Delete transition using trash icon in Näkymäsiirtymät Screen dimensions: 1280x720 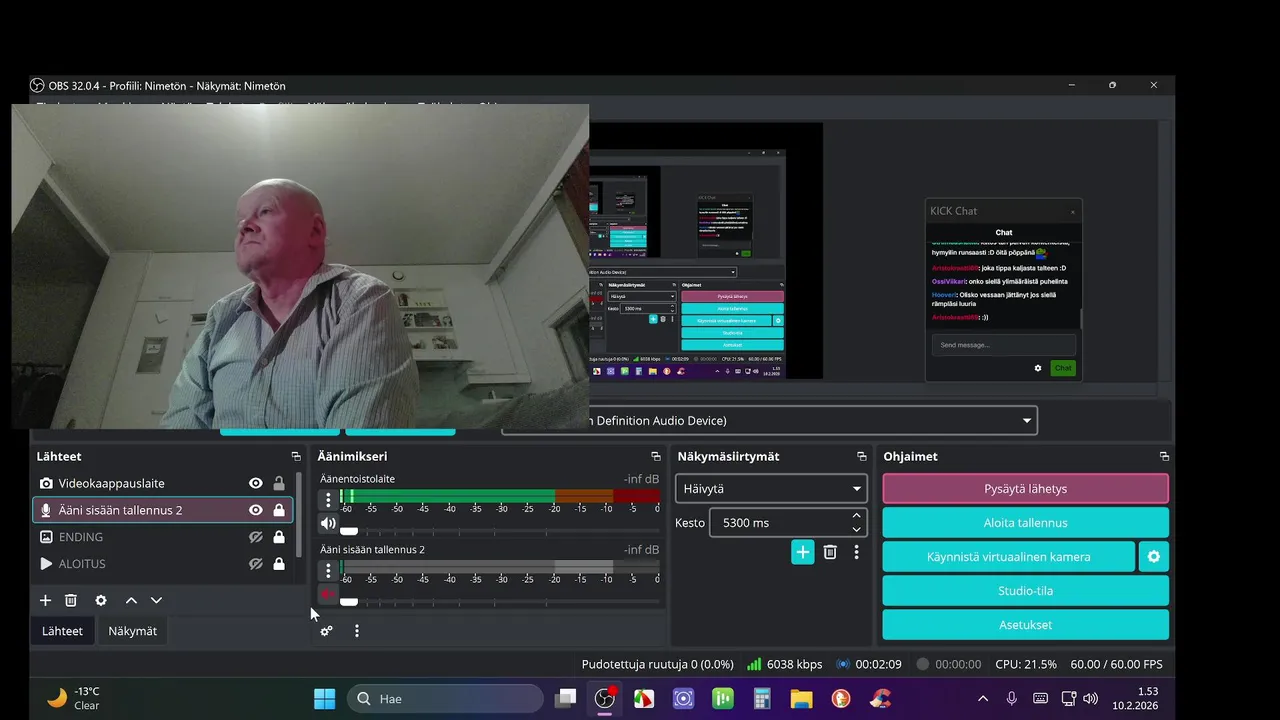pyautogui.click(x=830, y=552)
